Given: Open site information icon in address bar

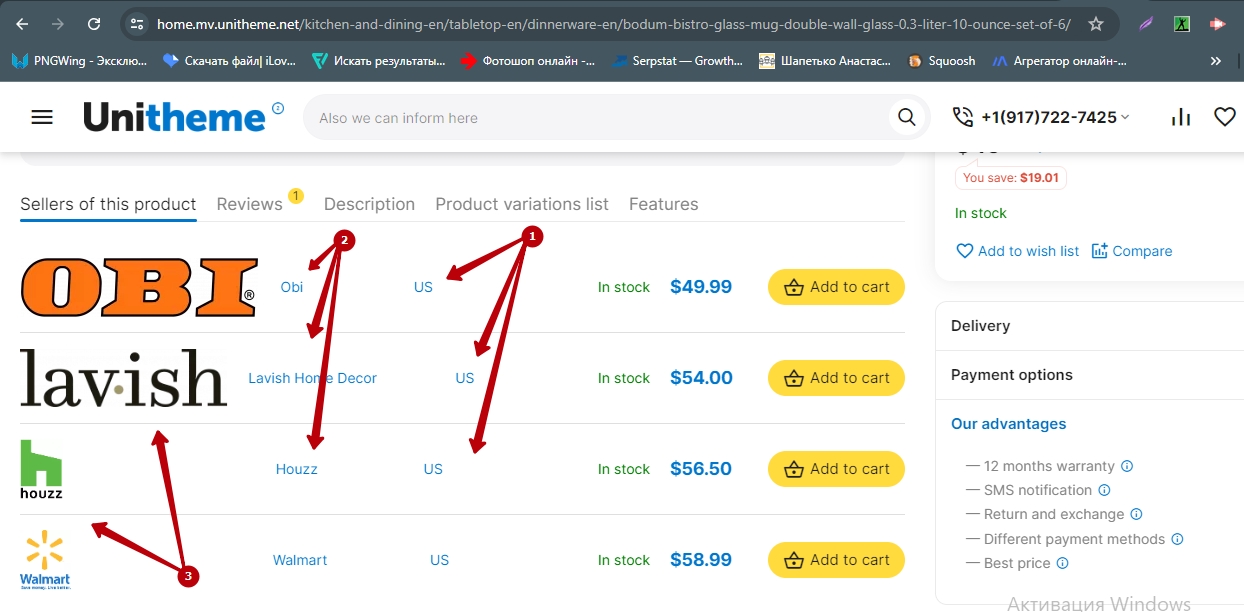Looking at the screenshot, I should tap(138, 23).
